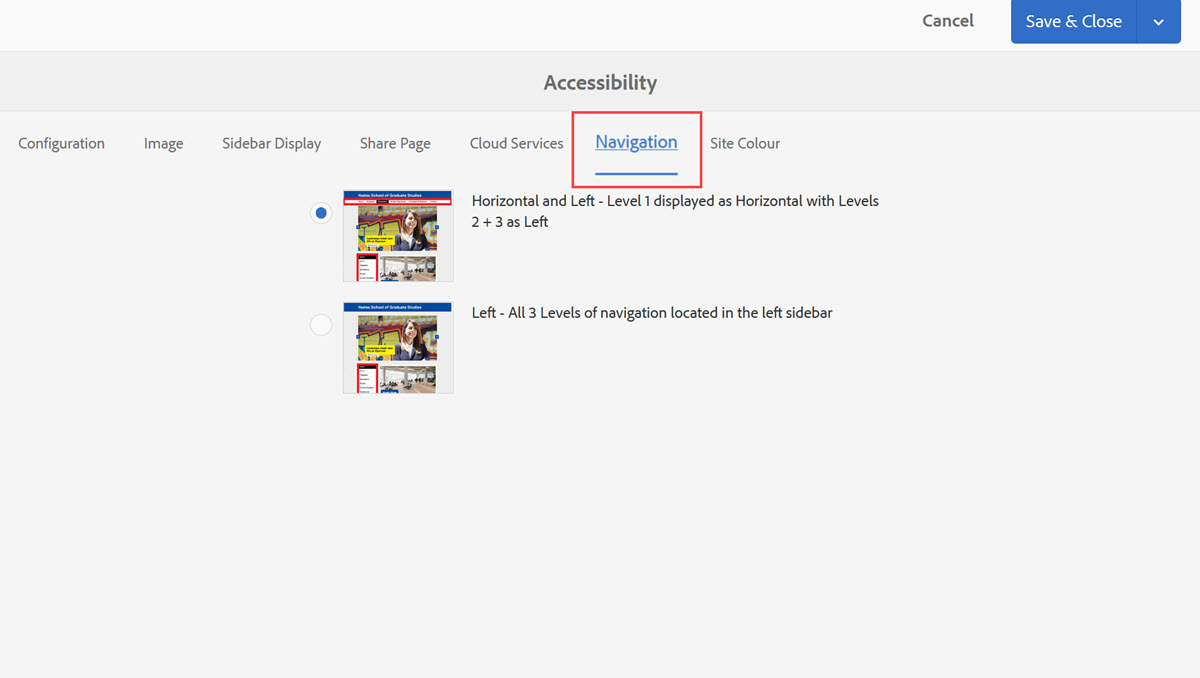Click the Accessibility heading
The height and width of the screenshot is (678, 1200).
pyautogui.click(x=600, y=82)
